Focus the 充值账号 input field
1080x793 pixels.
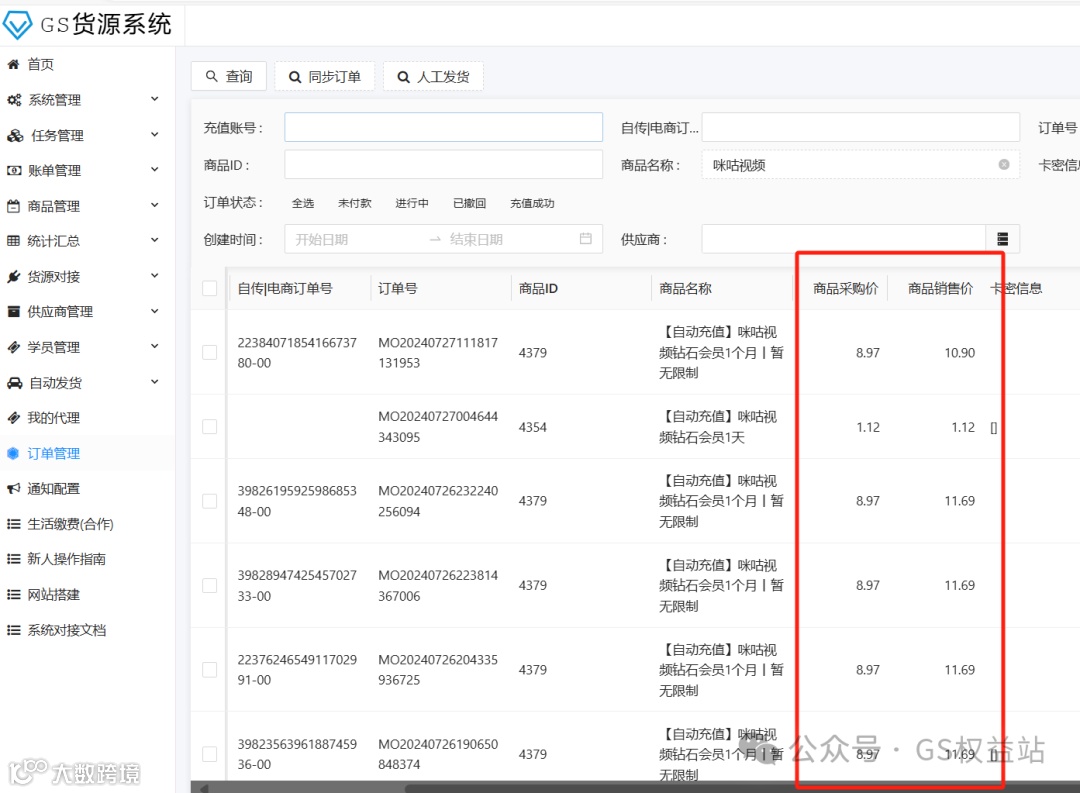point(444,127)
